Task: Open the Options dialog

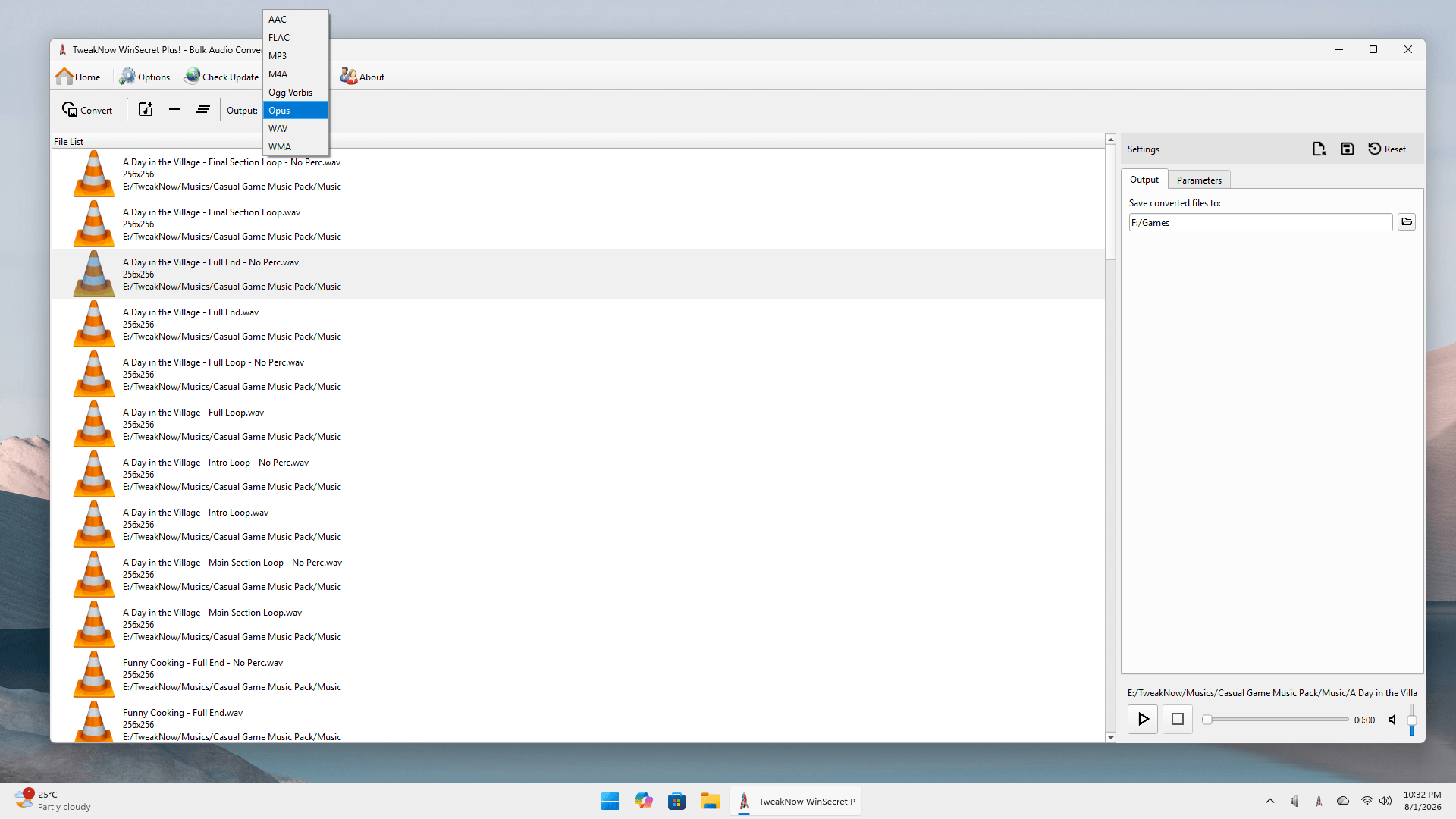Action: 145,77
